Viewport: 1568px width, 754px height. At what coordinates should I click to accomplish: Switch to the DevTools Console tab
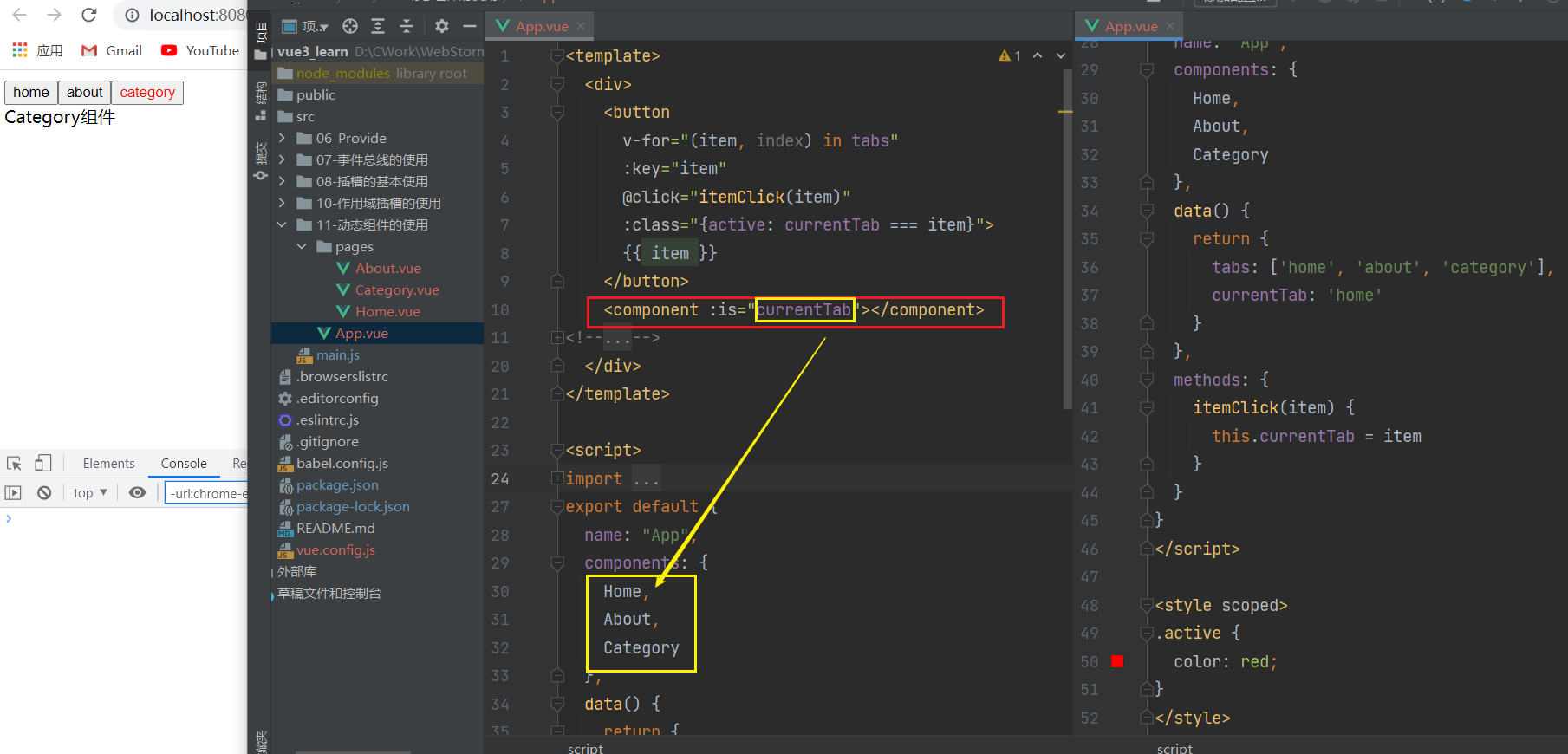[184, 464]
